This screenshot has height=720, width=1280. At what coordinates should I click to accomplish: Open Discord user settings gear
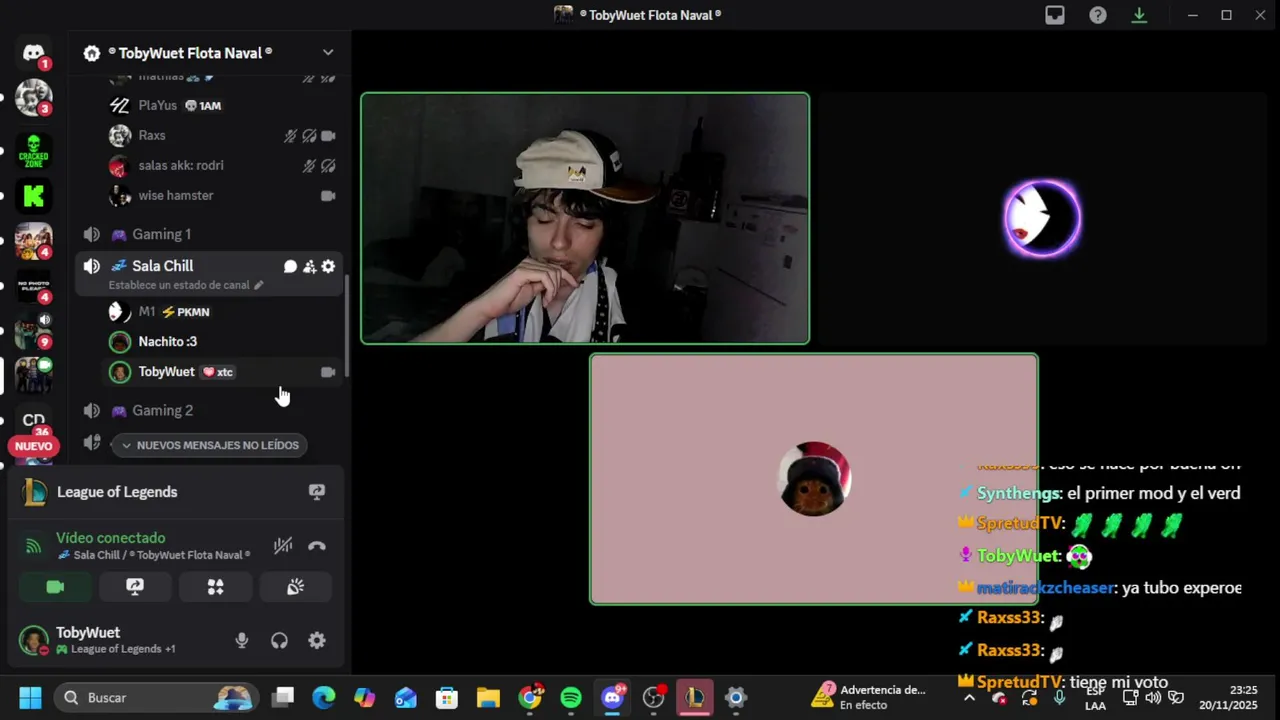click(317, 640)
